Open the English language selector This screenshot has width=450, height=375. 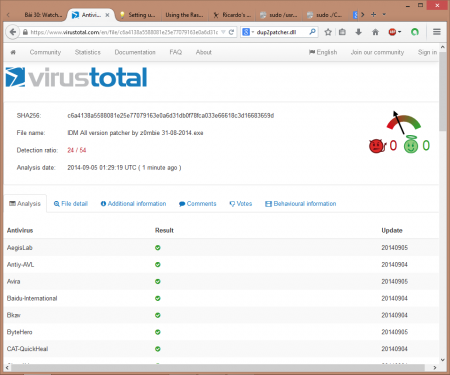323,52
